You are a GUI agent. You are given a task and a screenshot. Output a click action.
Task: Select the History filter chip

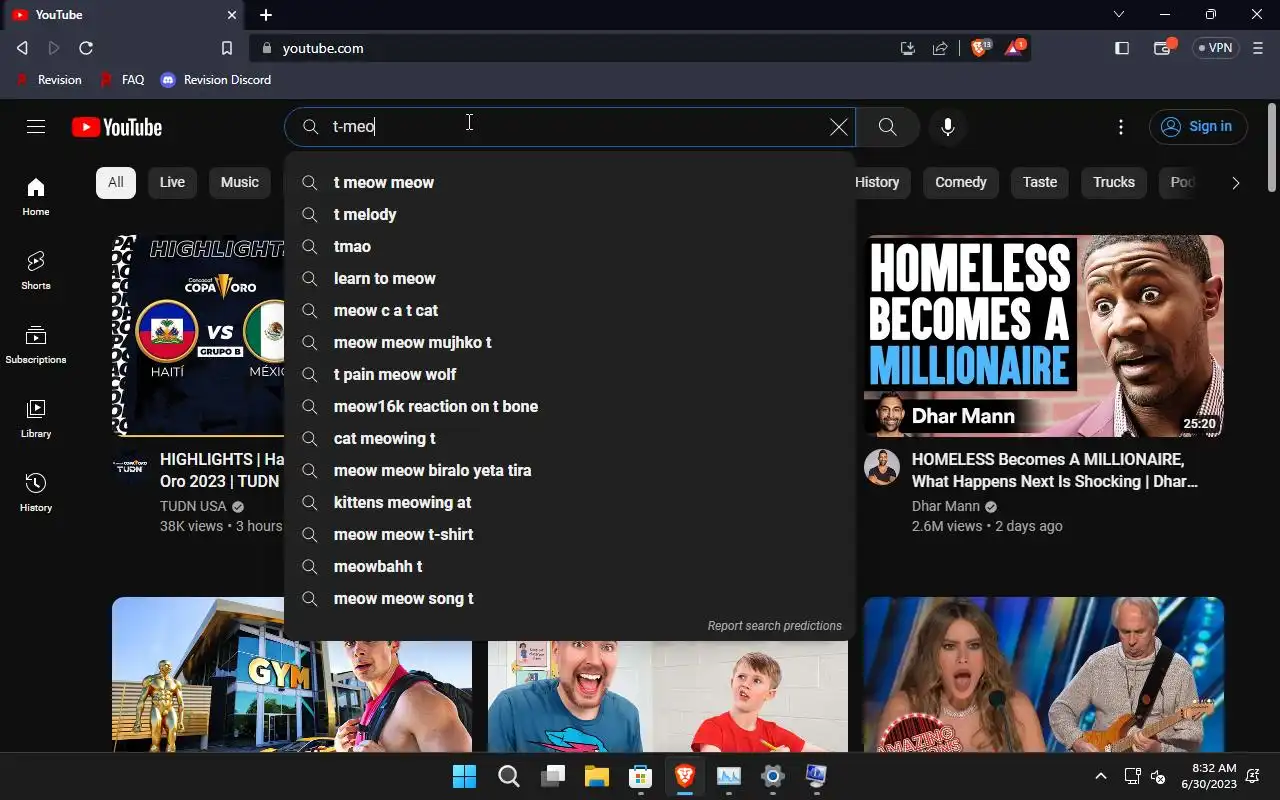pos(877,182)
